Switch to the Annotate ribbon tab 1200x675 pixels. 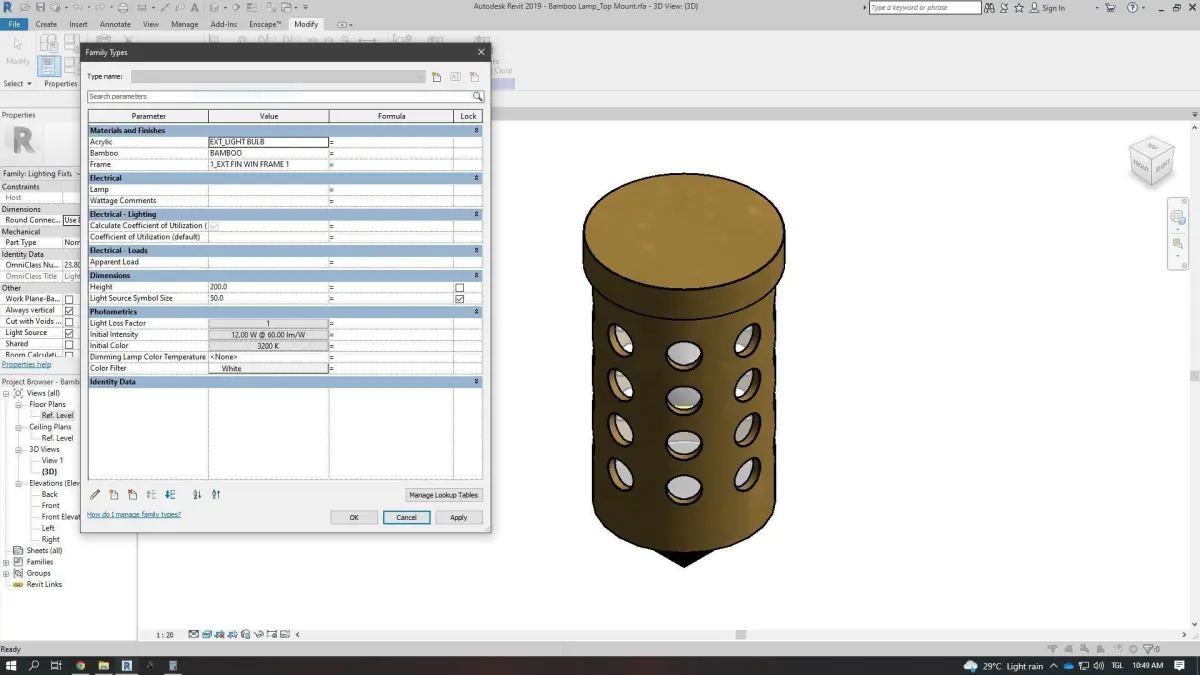pyautogui.click(x=115, y=24)
